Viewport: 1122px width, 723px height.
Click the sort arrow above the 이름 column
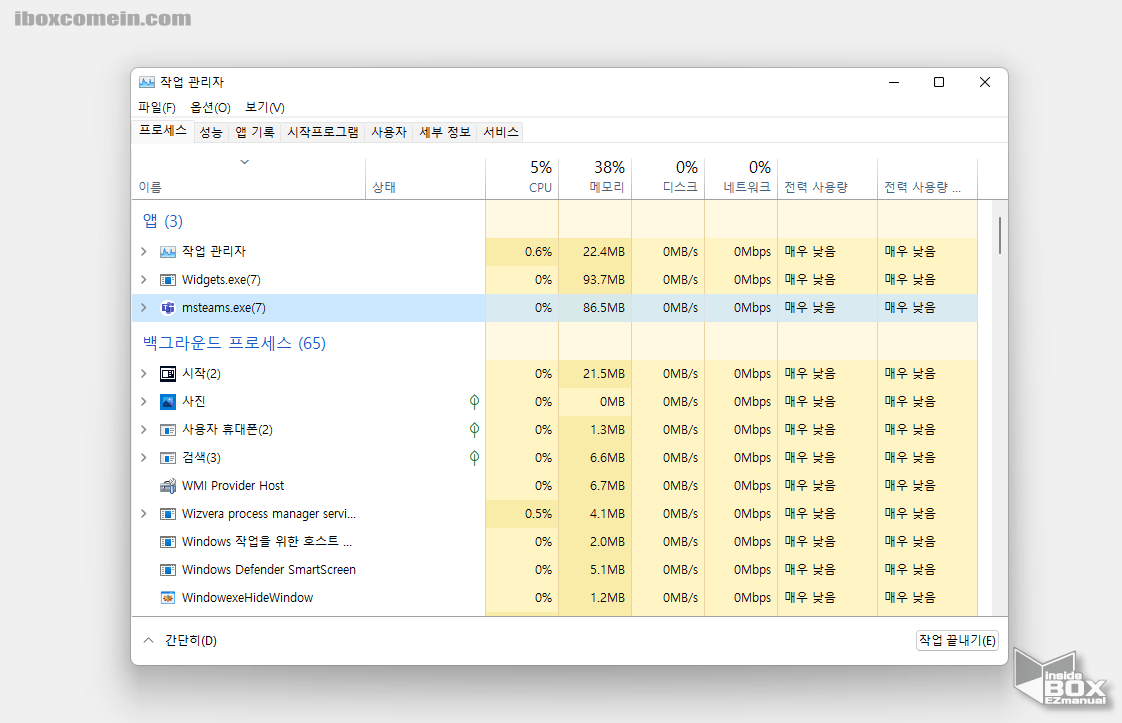click(x=243, y=160)
